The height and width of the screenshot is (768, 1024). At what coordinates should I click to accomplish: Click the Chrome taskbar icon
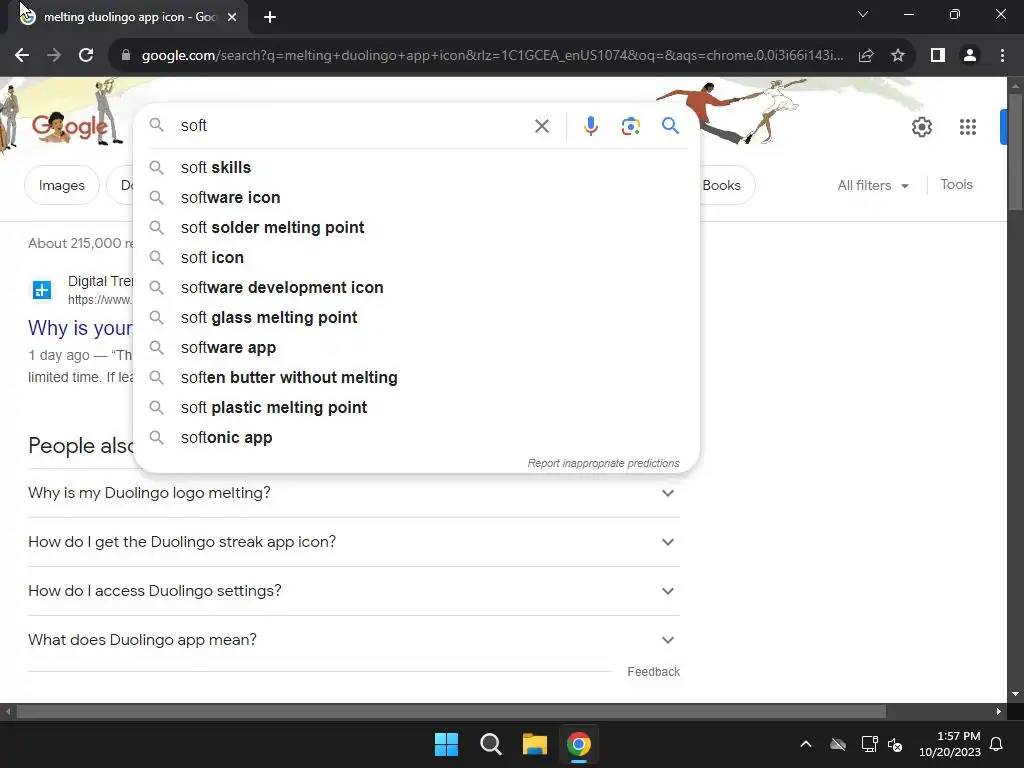coord(579,744)
